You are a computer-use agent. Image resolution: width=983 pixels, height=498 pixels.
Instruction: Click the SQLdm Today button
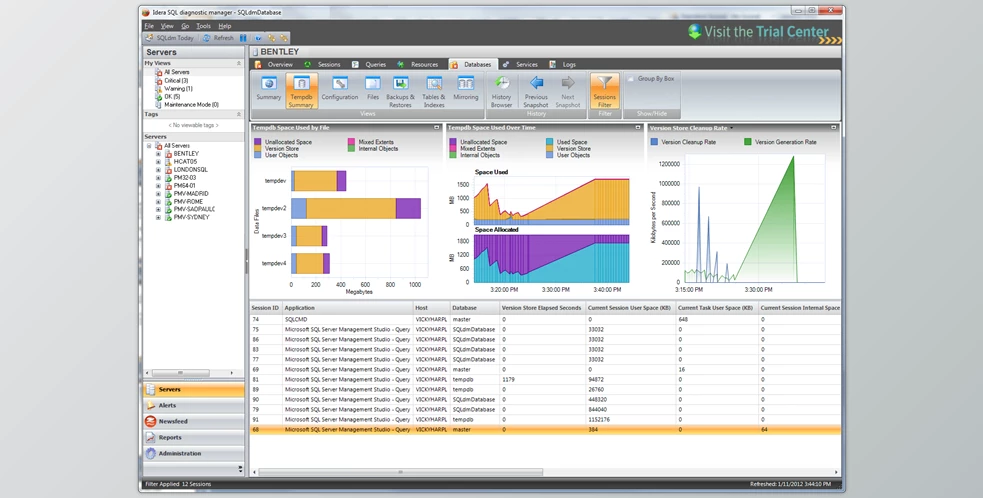[x=170, y=38]
